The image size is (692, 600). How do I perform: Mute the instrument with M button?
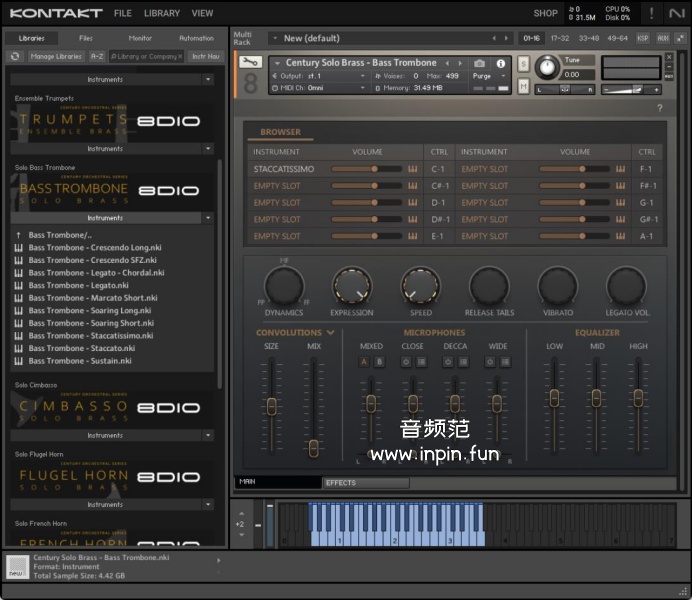tap(524, 86)
